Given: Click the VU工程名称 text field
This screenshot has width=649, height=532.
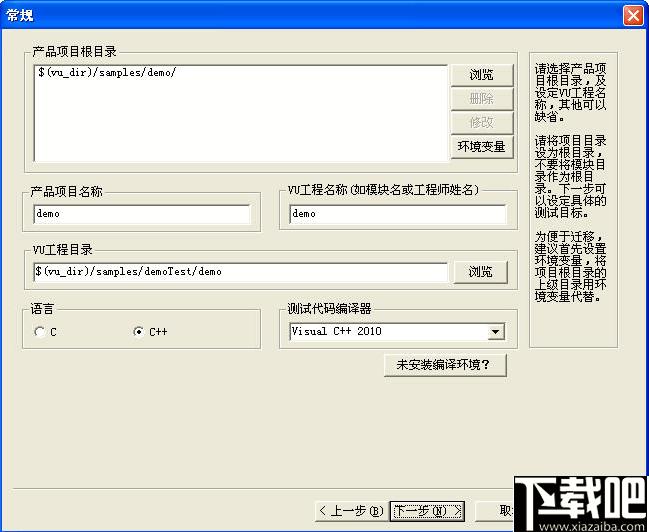Looking at the screenshot, I should click(x=397, y=213).
